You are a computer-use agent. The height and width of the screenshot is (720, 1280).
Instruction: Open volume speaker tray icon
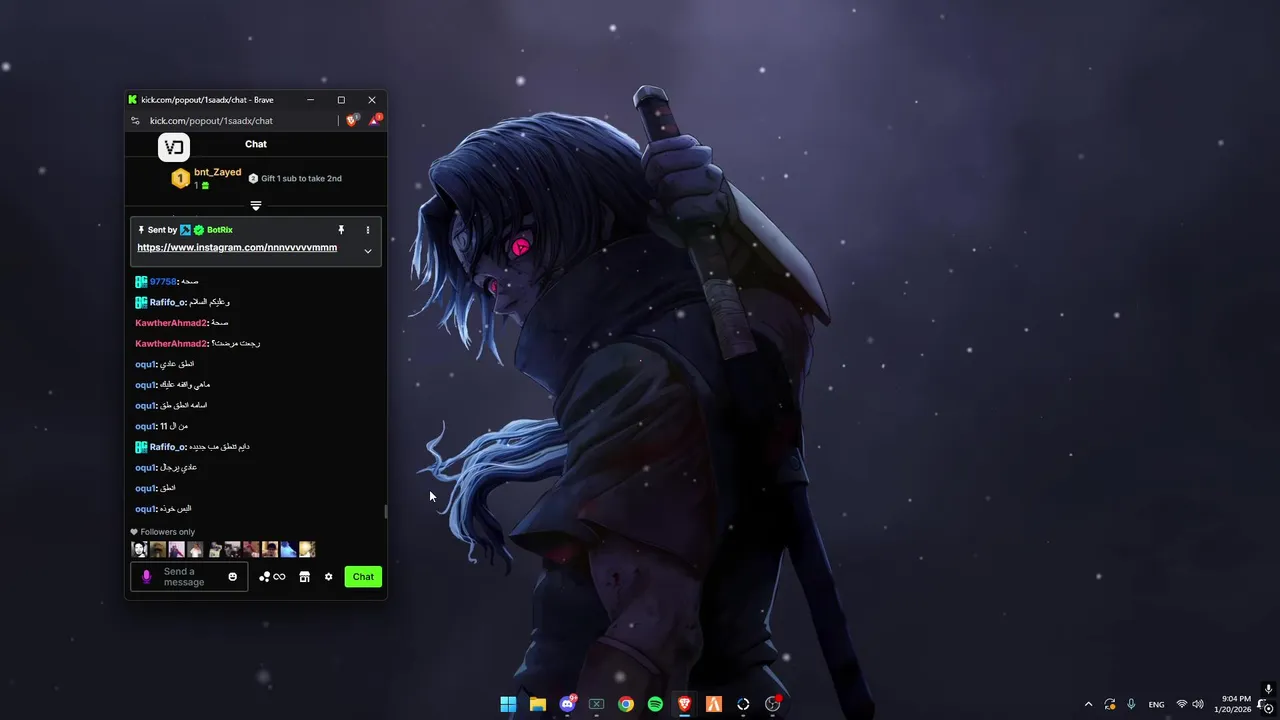coord(1198,704)
